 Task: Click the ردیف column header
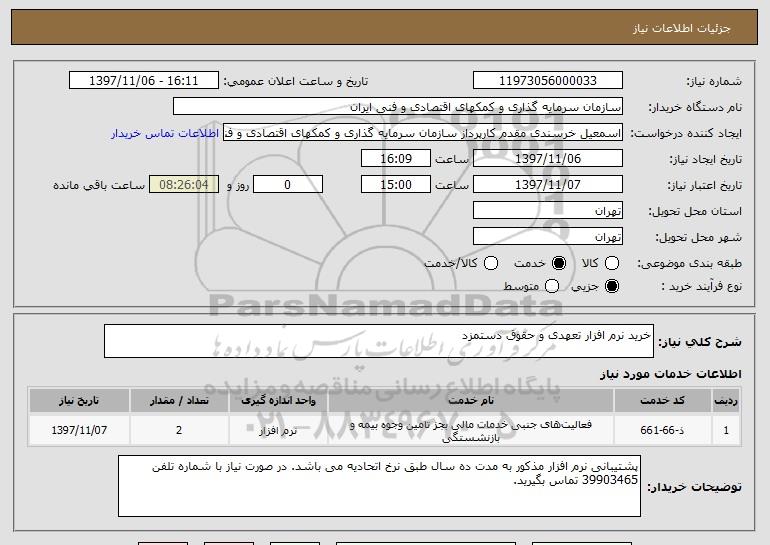click(726, 401)
